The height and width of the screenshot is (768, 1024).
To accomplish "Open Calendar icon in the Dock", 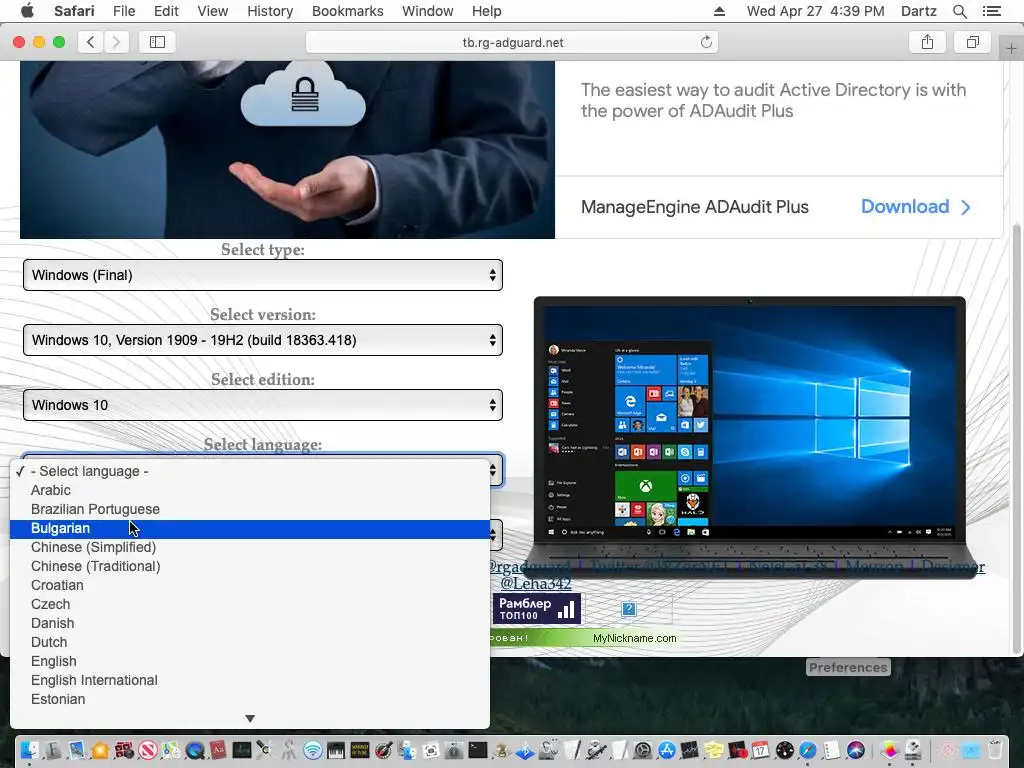I will [x=760, y=750].
